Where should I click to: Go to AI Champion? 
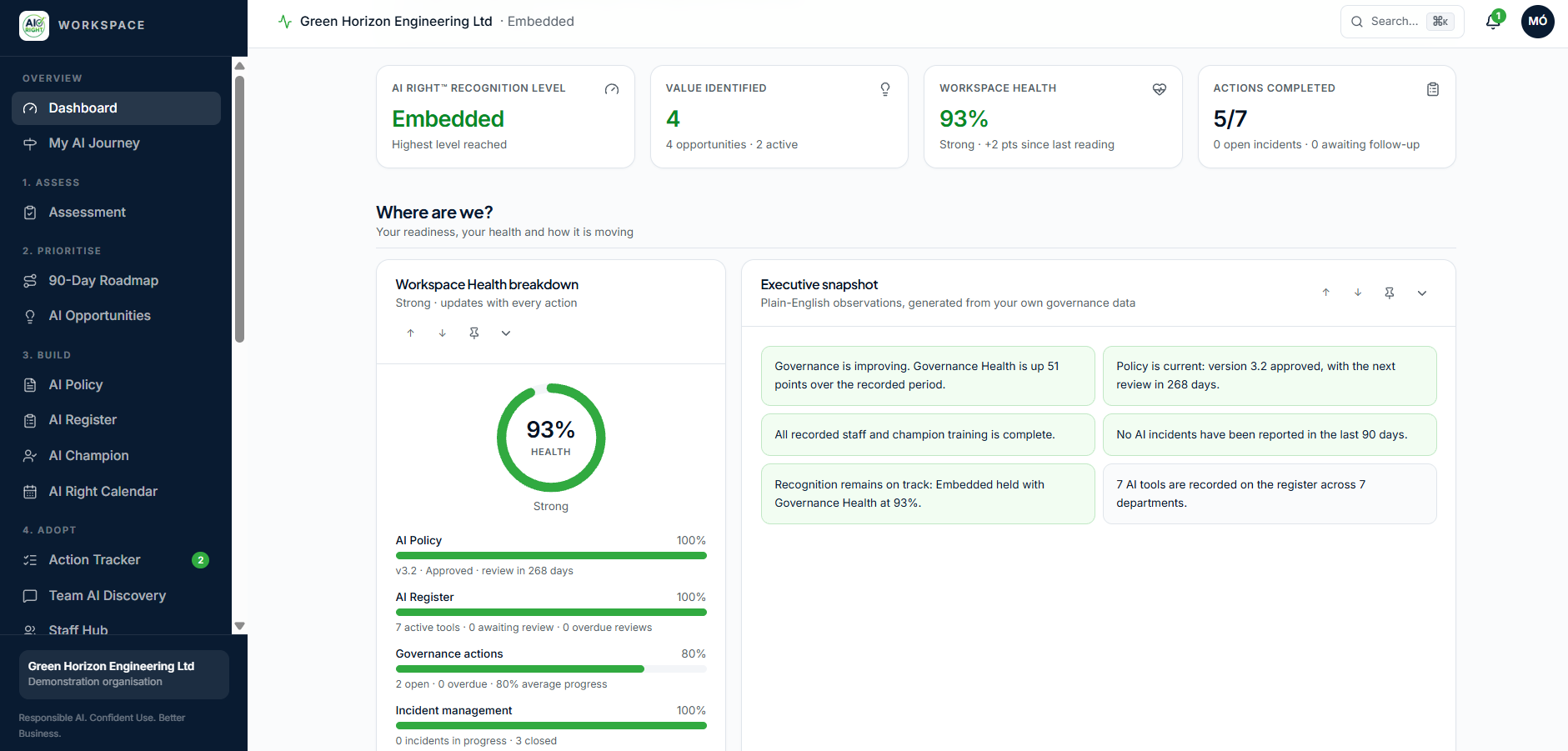point(116,456)
